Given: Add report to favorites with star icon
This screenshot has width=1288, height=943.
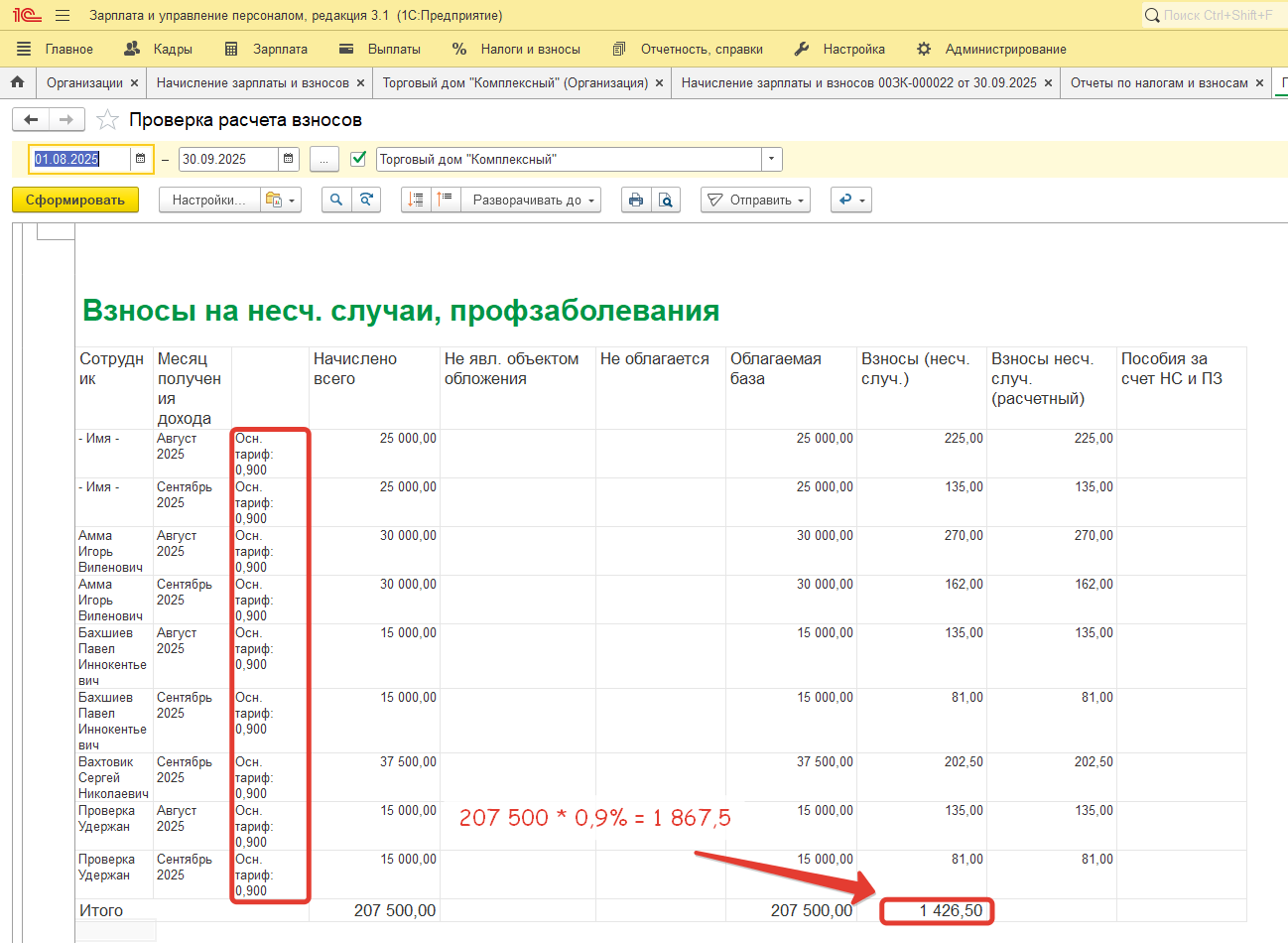Looking at the screenshot, I should pyautogui.click(x=107, y=120).
